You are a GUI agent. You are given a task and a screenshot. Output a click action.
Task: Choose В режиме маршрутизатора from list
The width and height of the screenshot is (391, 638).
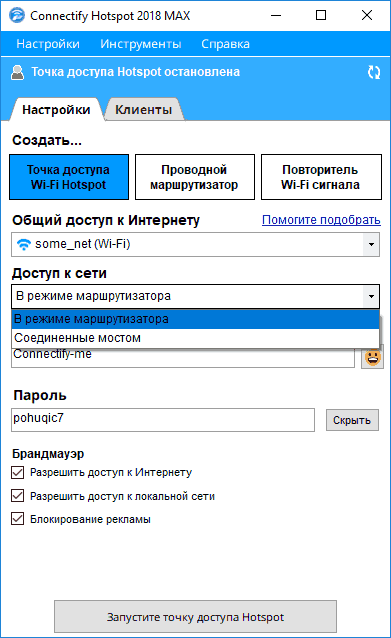pyautogui.click(x=195, y=319)
